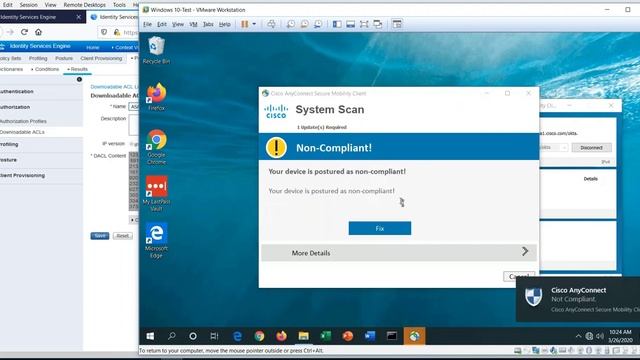Open the Remote Desktops menu
This screenshot has height=360, width=640.
[84, 5]
